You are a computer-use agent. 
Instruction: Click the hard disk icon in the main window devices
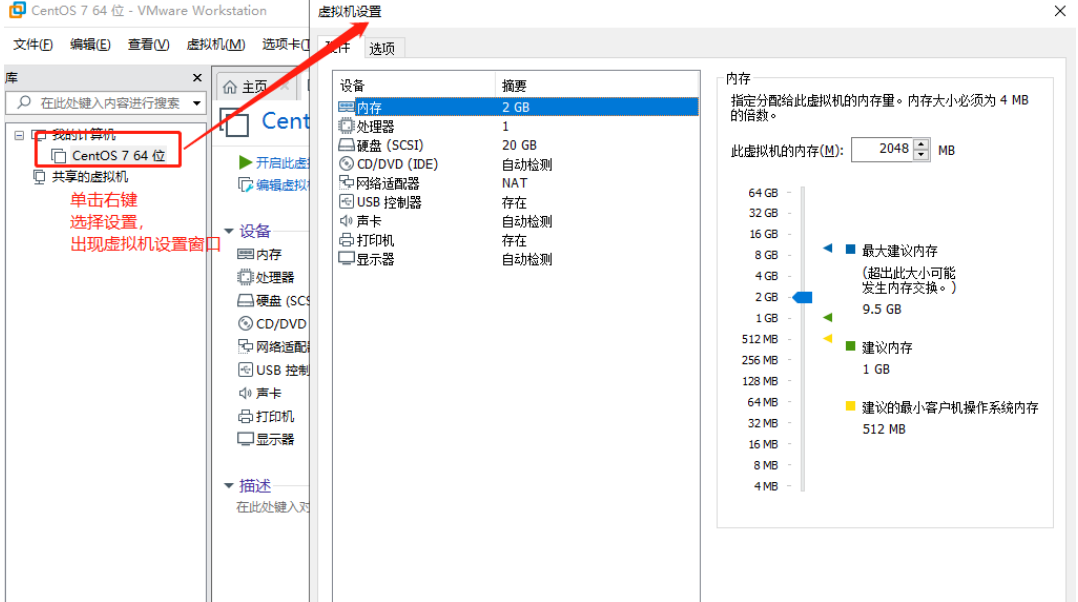point(245,300)
